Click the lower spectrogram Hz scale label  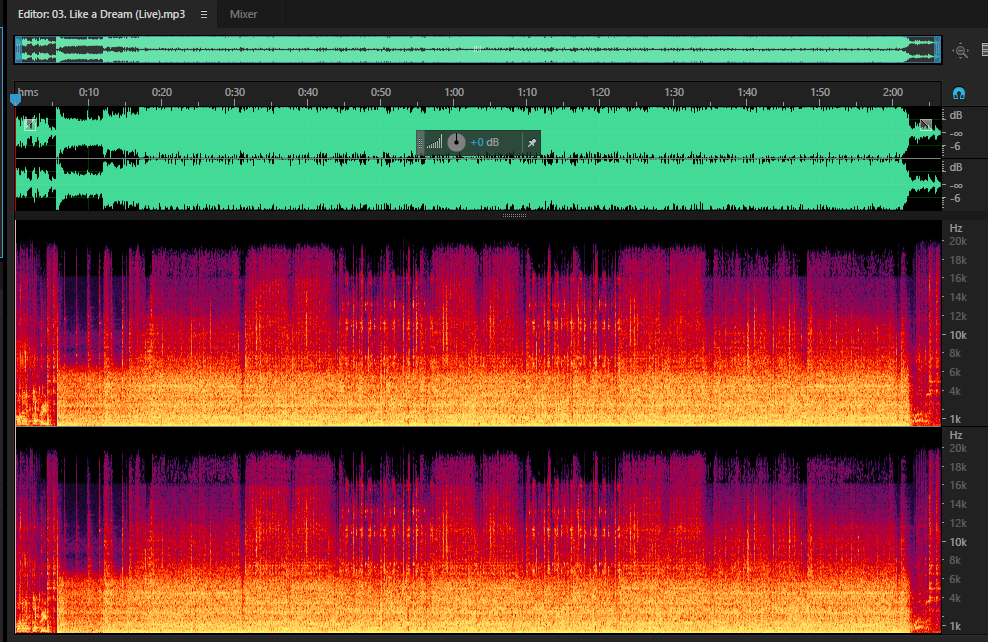pyautogui.click(x=956, y=435)
